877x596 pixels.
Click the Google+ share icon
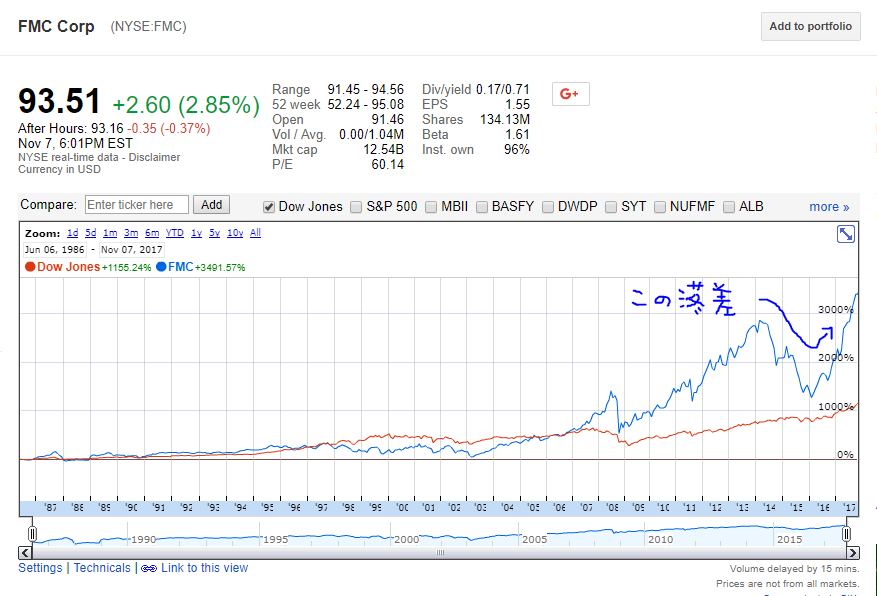pos(570,94)
